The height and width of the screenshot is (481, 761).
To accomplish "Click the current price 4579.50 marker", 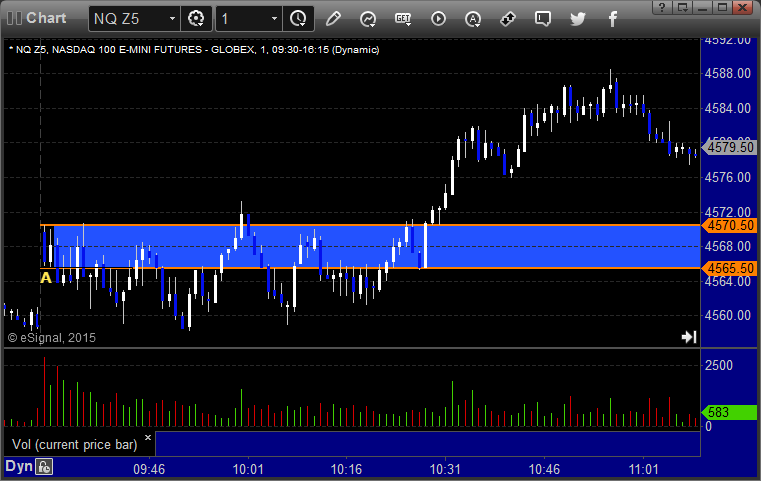I will pos(729,147).
